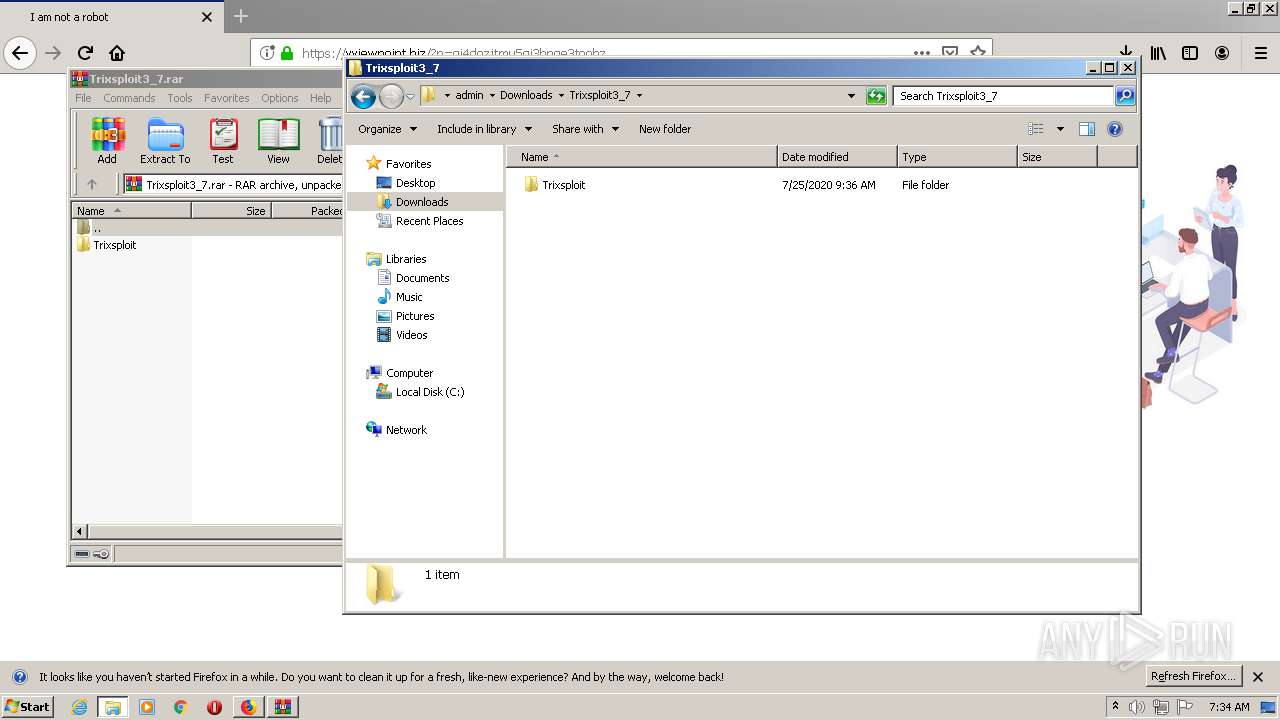Open recent pages dropdown beside the Forward button
The height and width of the screenshot is (720, 1280).
click(x=410, y=97)
